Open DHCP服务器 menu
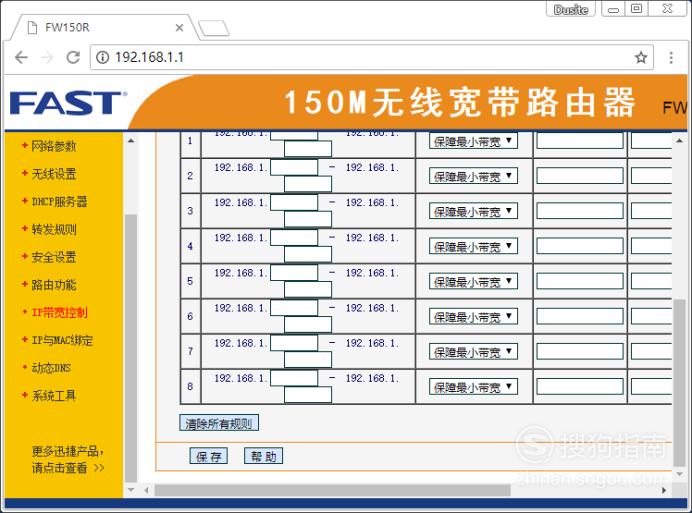 (x=59, y=202)
